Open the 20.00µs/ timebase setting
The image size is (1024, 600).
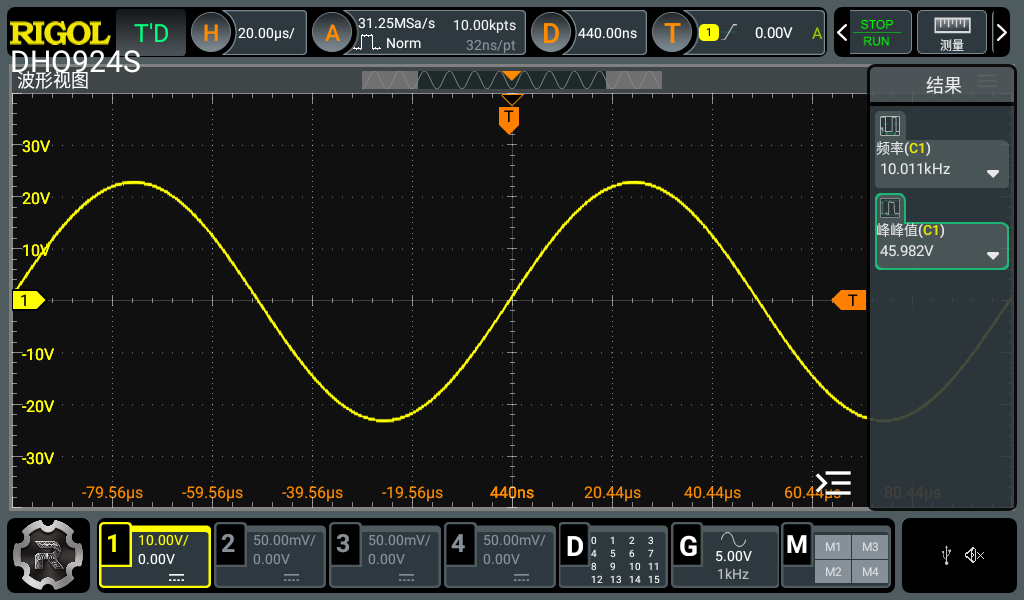pyautogui.click(x=266, y=33)
